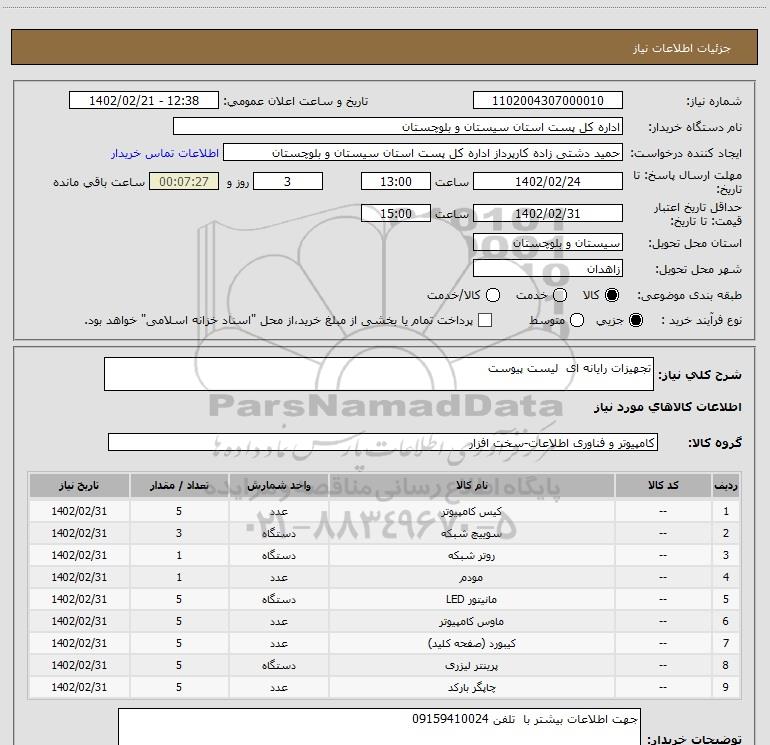The width and height of the screenshot is (770, 745).
Task: Click the ماوس کامپیوتر item cell
Action: coord(471,622)
